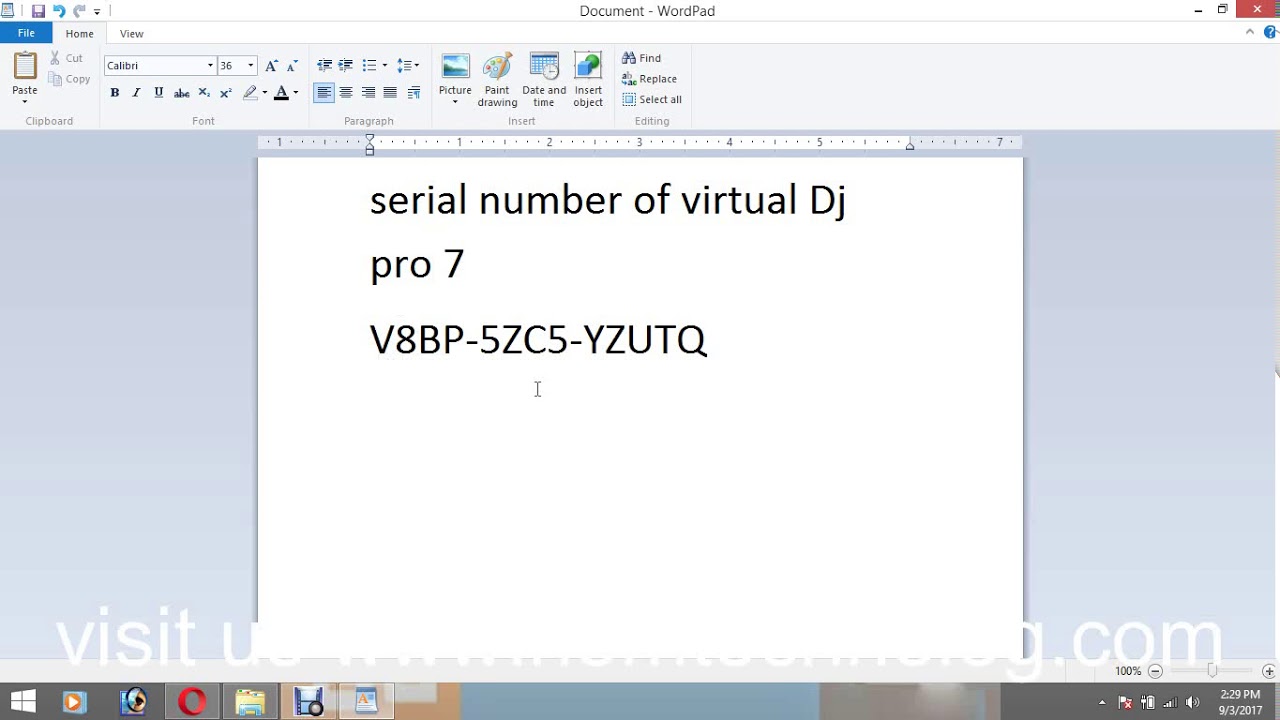
Task: Undo the last action
Action: point(59,11)
